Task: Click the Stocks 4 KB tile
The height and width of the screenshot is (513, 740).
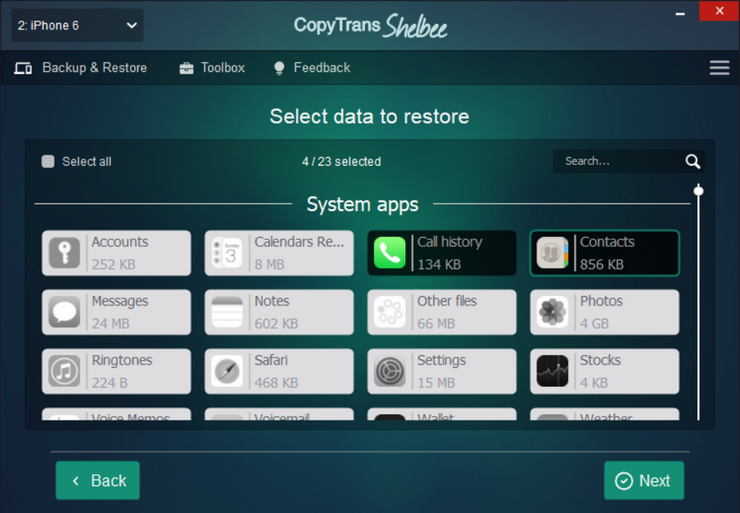Action: (x=605, y=371)
